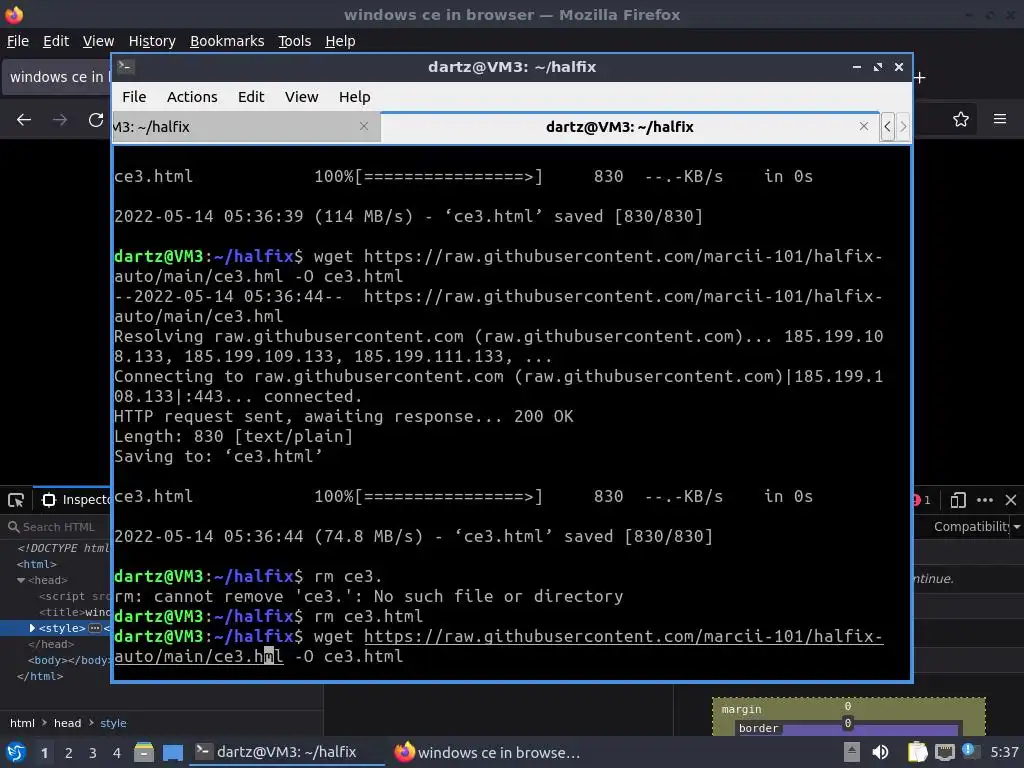The height and width of the screenshot is (768, 1024).
Task: Open Firefox Bookmarks menu
Action: (x=227, y=41)
